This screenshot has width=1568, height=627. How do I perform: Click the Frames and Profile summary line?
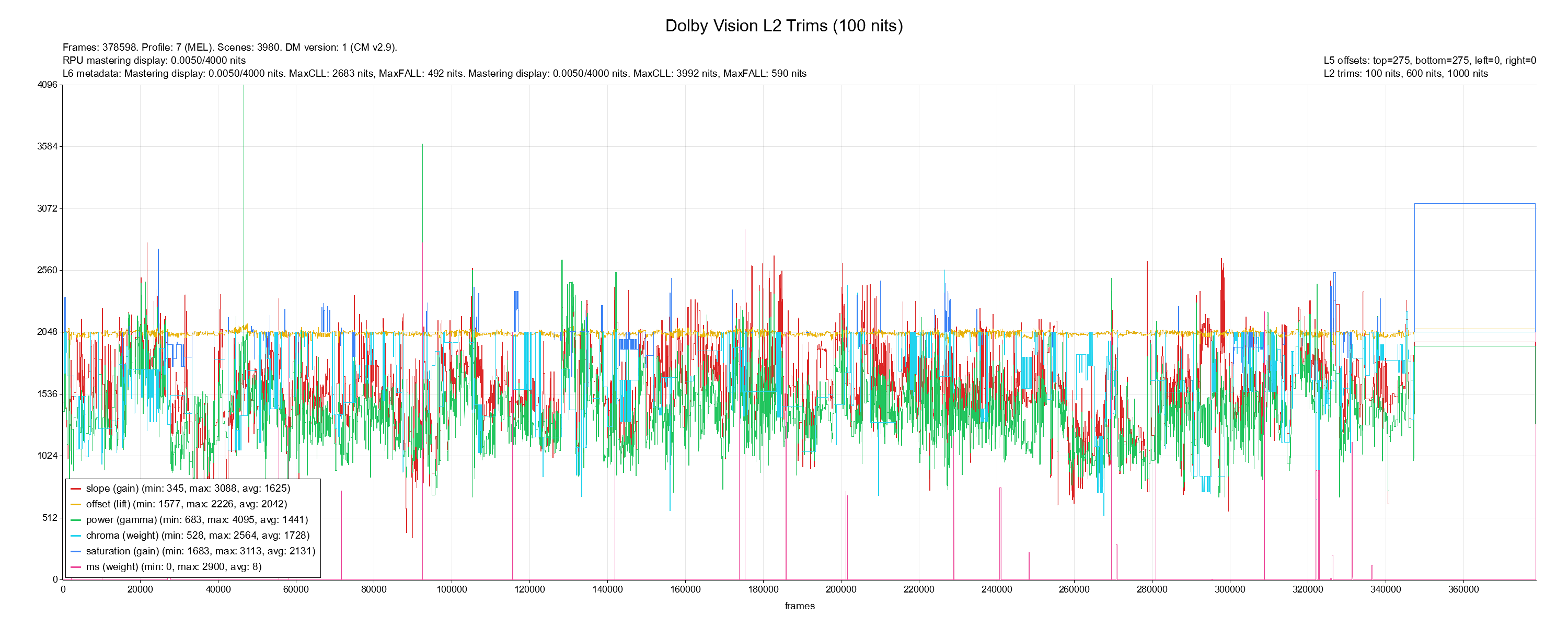click(229, 48)
